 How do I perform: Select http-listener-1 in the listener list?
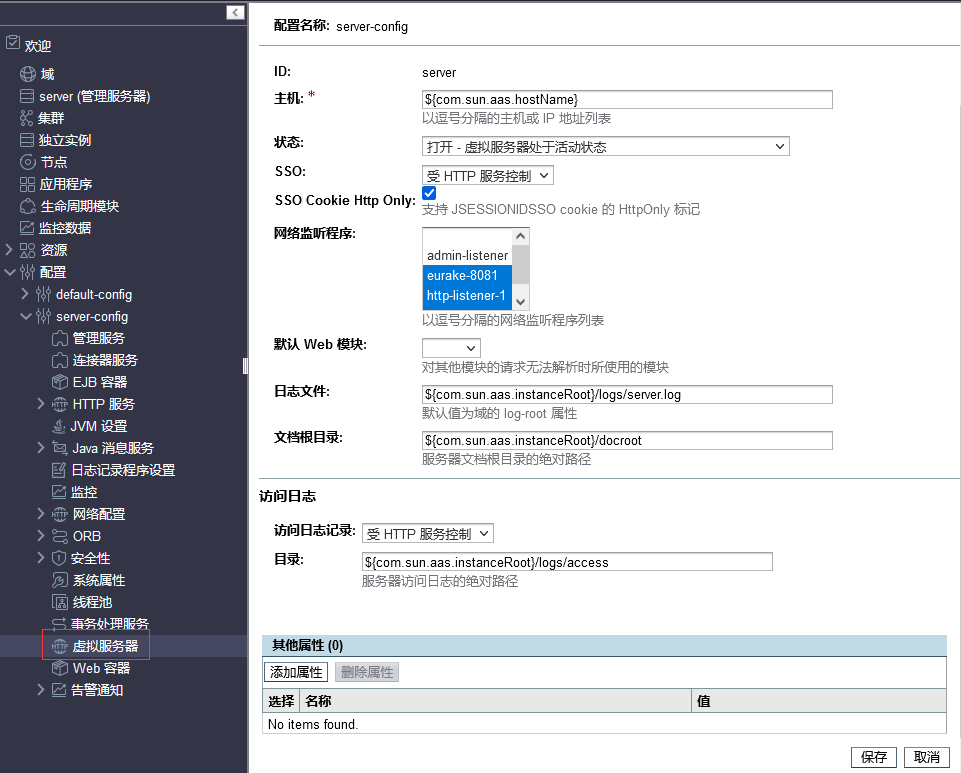(467, 295)
